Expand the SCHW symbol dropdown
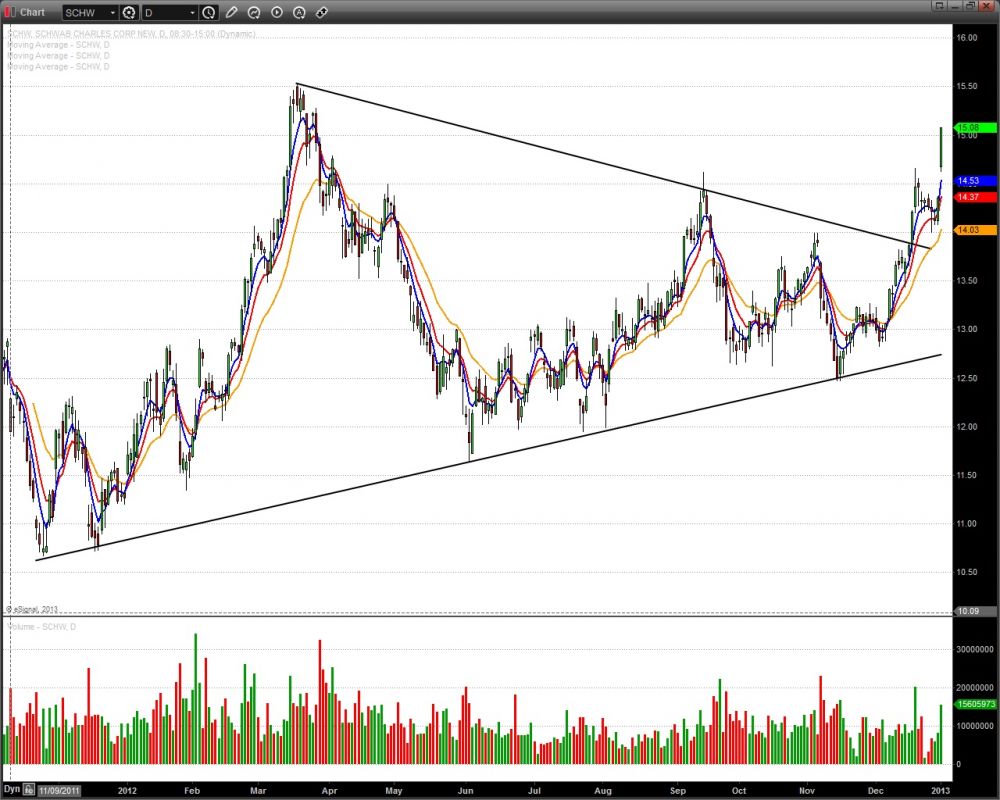 [113, 13]
